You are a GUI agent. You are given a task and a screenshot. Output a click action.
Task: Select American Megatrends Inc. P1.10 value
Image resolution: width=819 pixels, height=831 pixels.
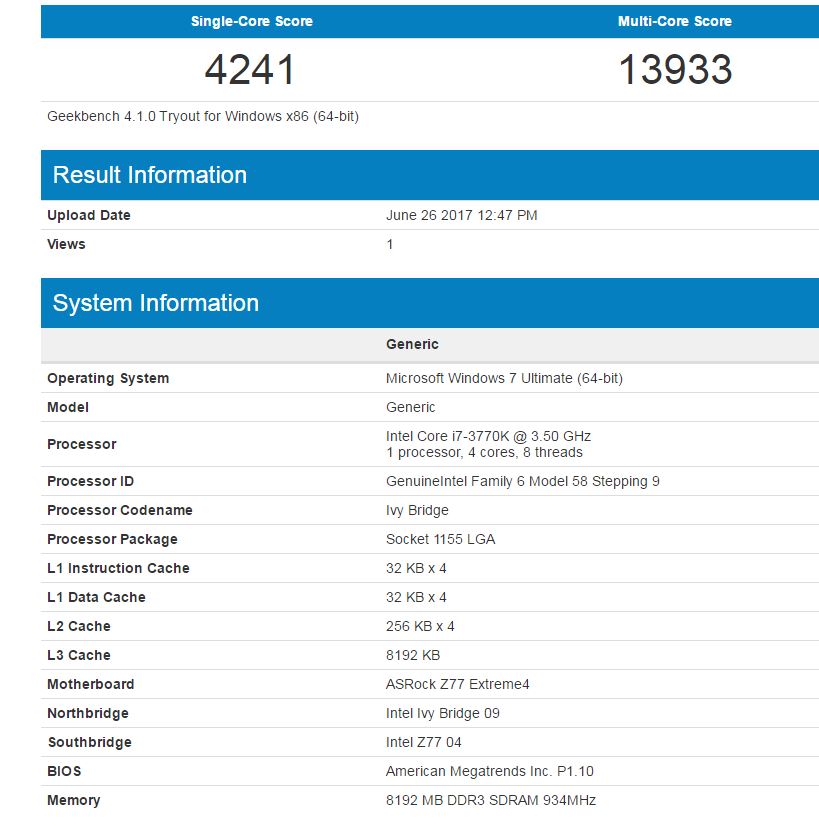pos(490,771)
